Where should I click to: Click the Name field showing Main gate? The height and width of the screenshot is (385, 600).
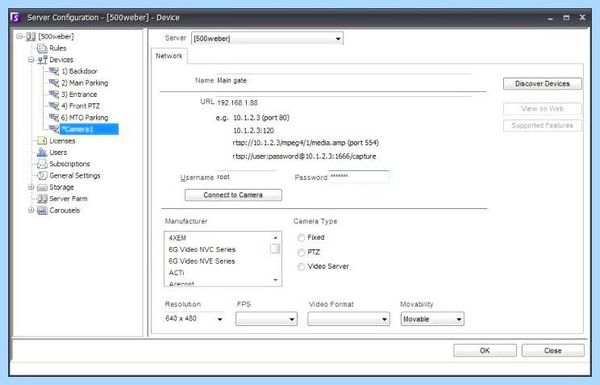pyautogui.click(x=344, y=81)
